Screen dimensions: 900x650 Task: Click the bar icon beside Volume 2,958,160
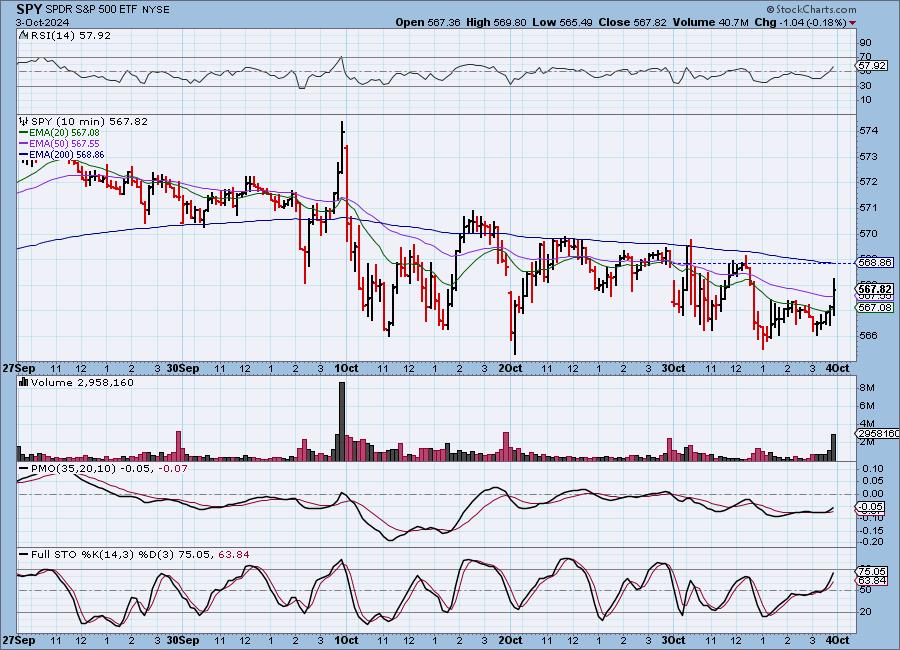[24, 382]
